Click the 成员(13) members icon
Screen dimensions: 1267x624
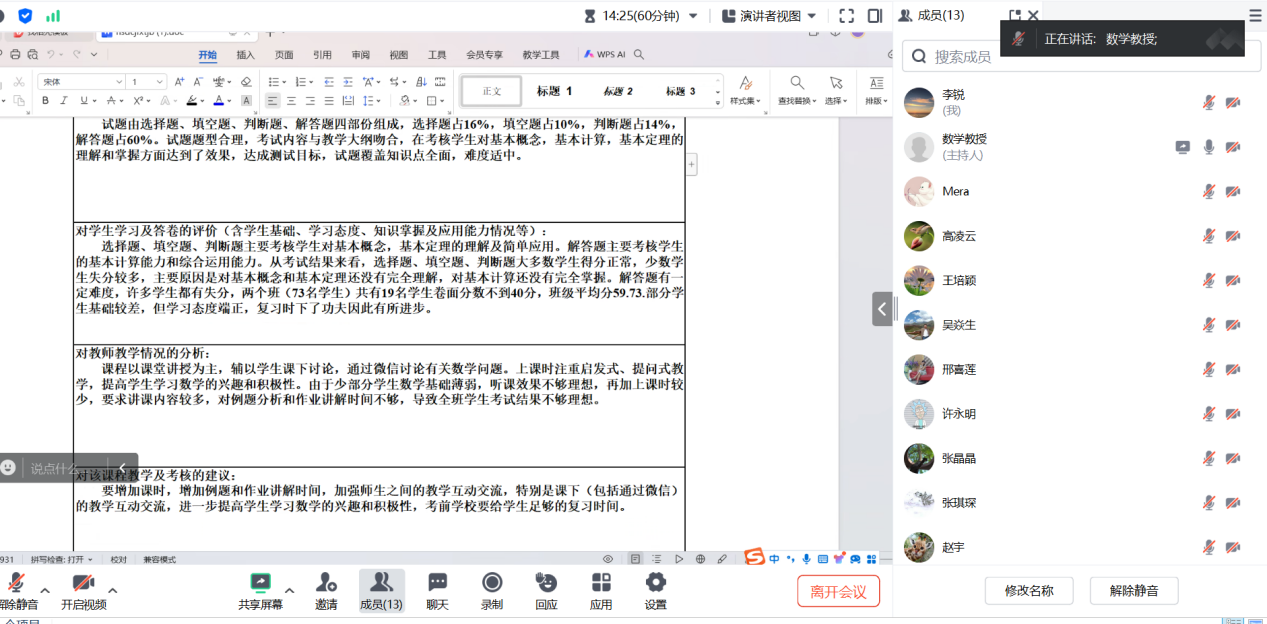pos(381,583)
